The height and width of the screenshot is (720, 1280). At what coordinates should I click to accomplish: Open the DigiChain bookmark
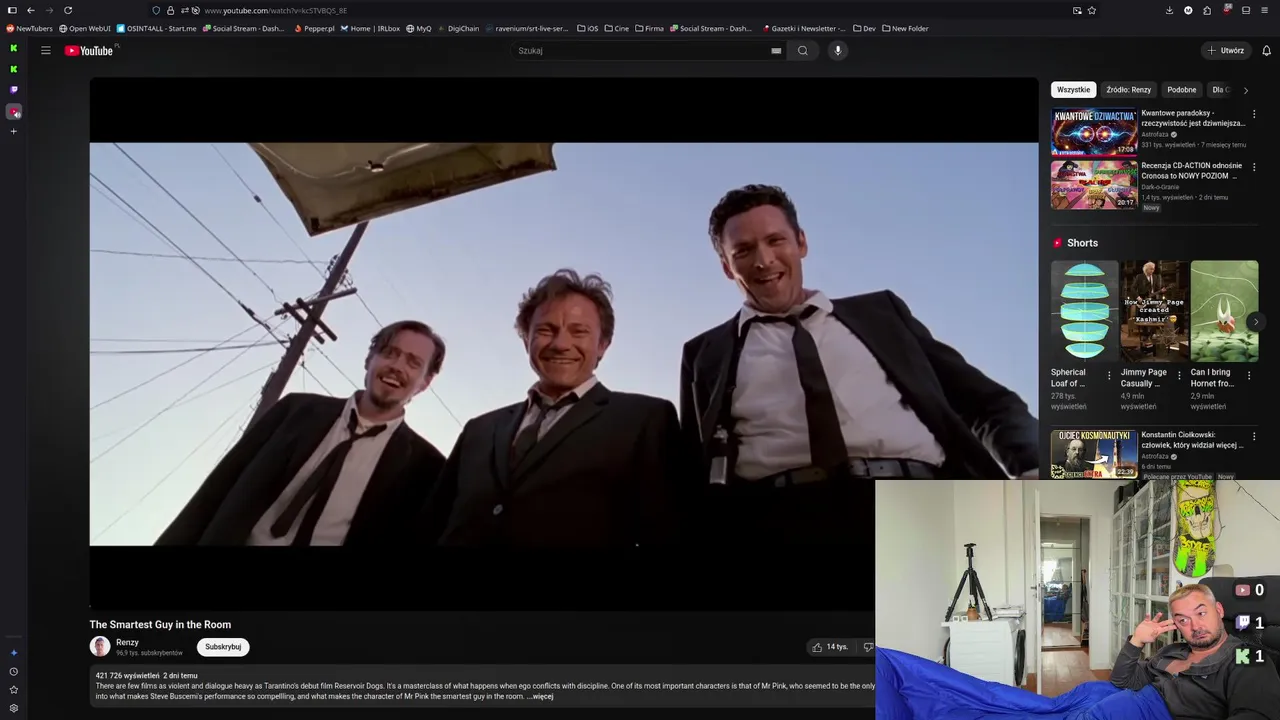click(458, 28)
